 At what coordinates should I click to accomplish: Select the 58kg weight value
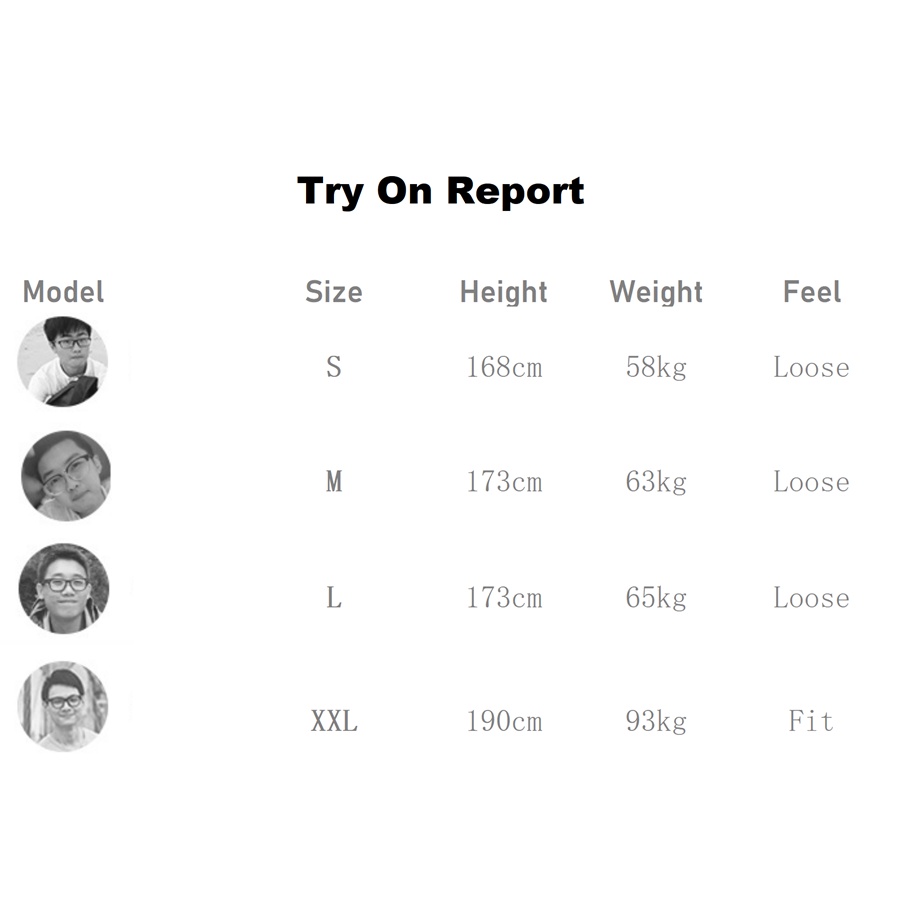point(656,367)
